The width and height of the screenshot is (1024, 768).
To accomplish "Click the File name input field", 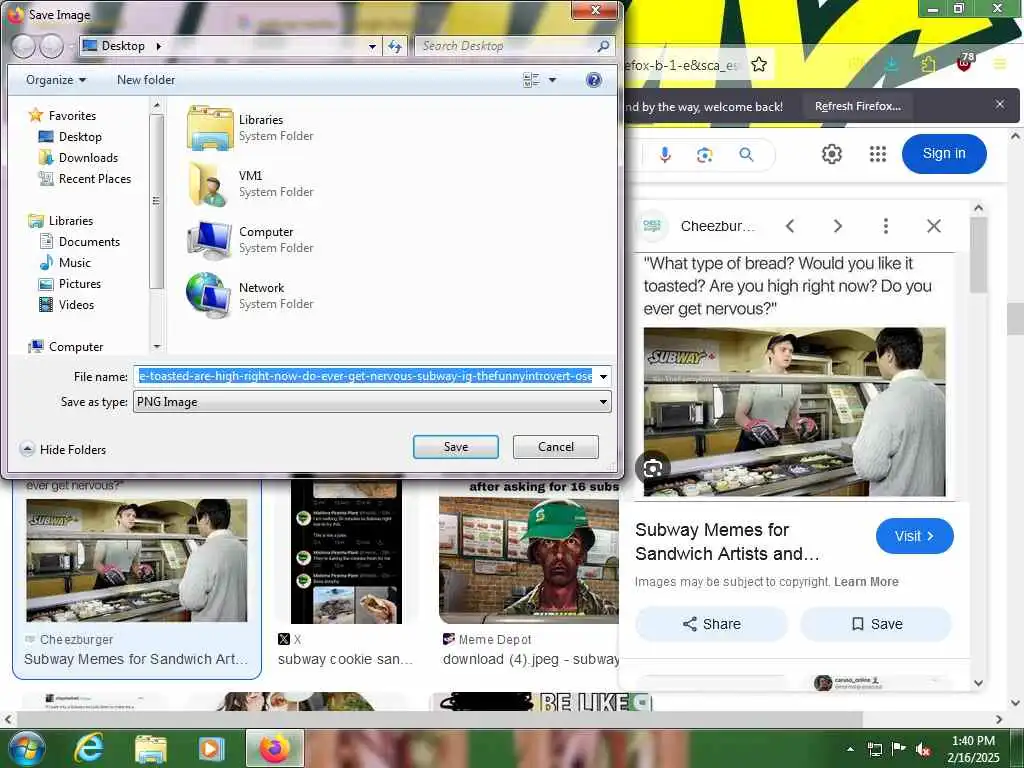I will point(365,376).
